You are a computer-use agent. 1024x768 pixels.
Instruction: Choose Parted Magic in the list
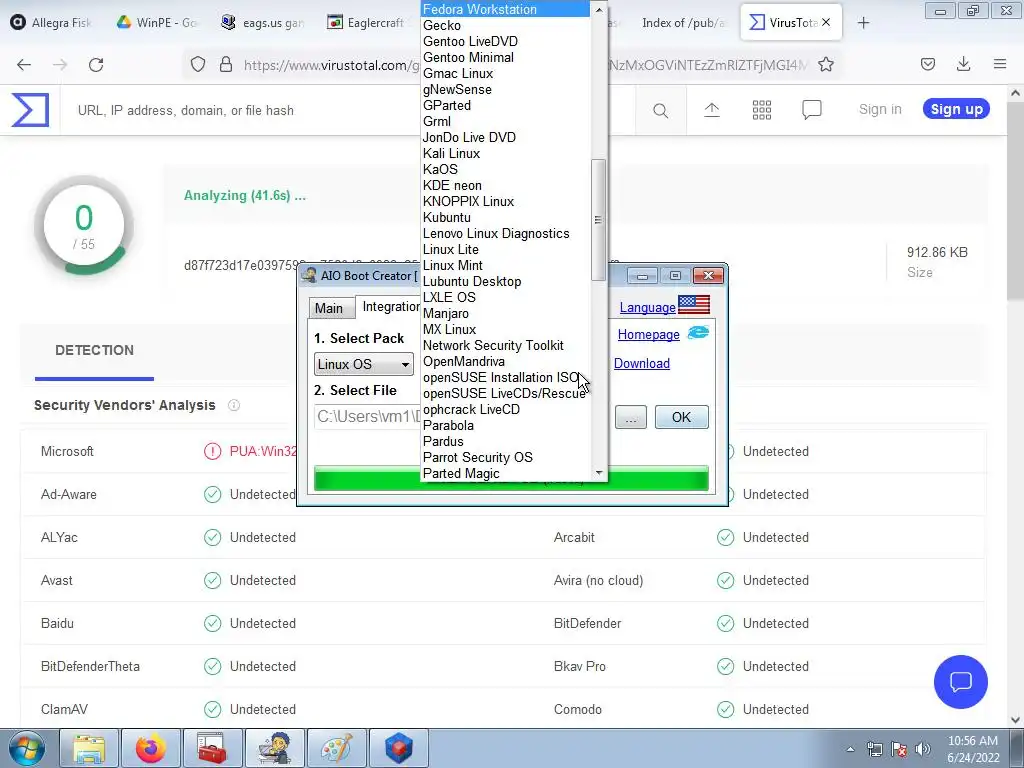pyautogui.click(x=505, y=473)
